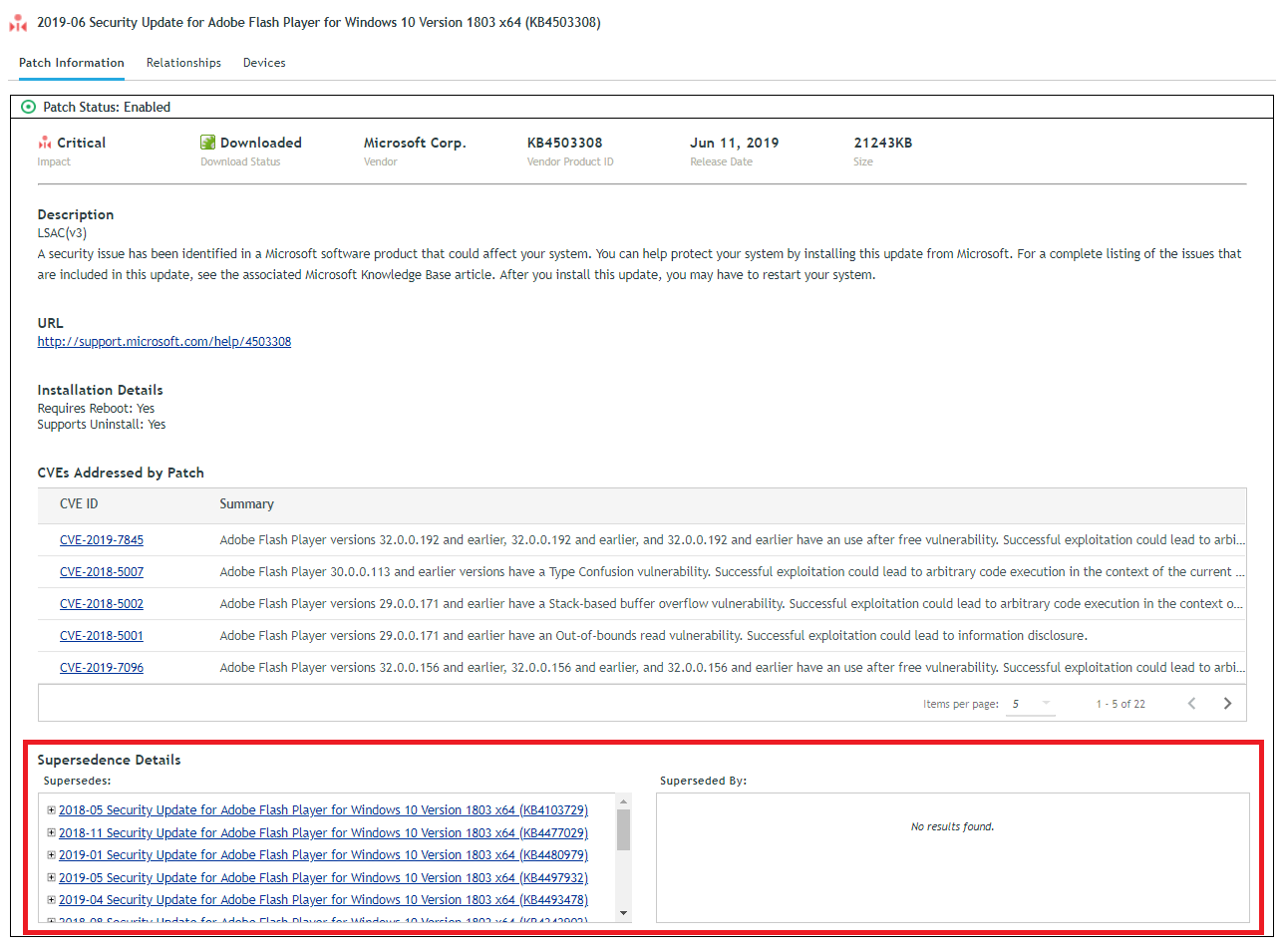Click the 'Supports Uninstall: Yes' text

(102, 425)
